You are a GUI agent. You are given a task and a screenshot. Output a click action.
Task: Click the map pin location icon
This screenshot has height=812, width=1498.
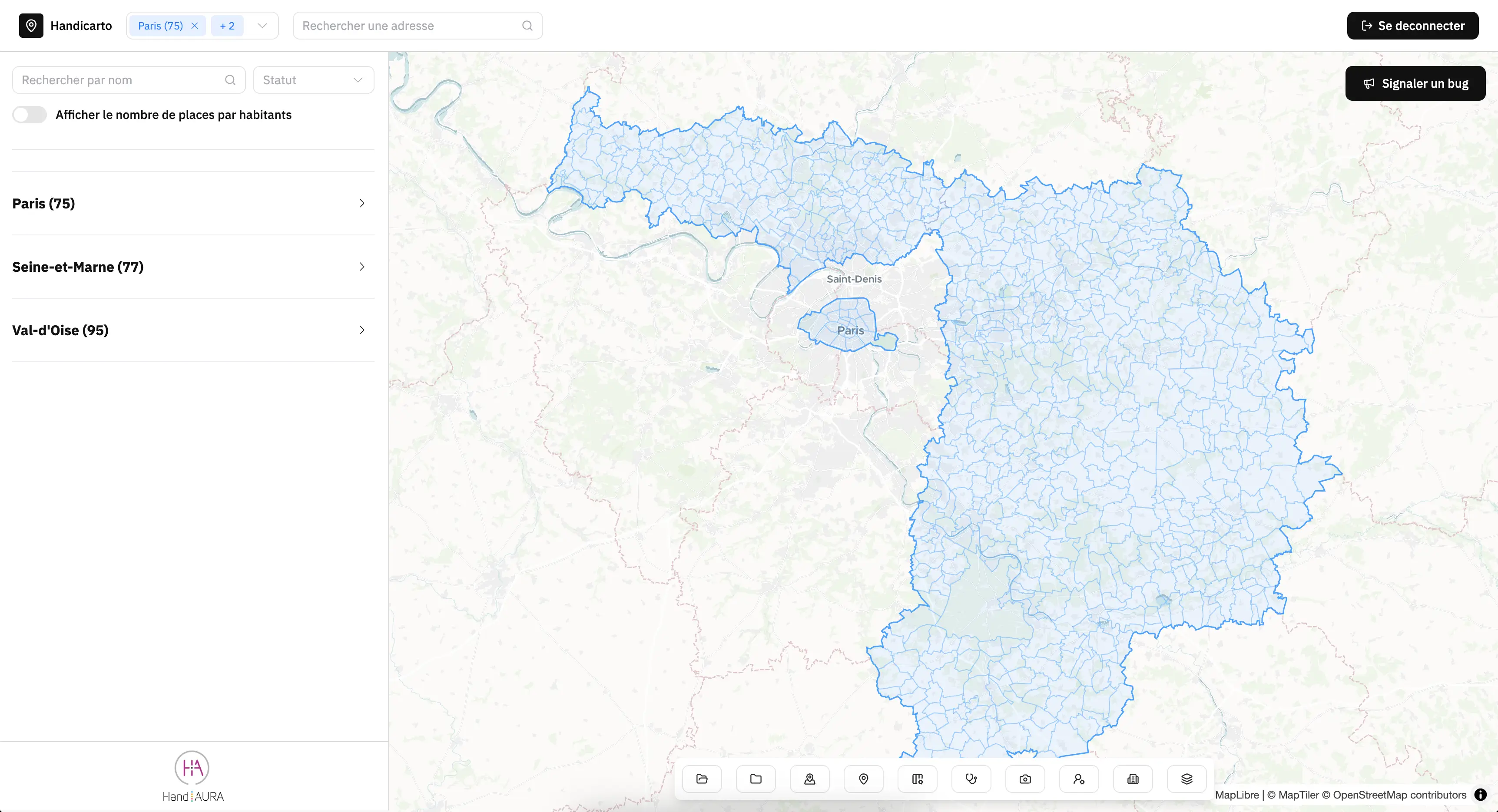[x=864, y=779]
